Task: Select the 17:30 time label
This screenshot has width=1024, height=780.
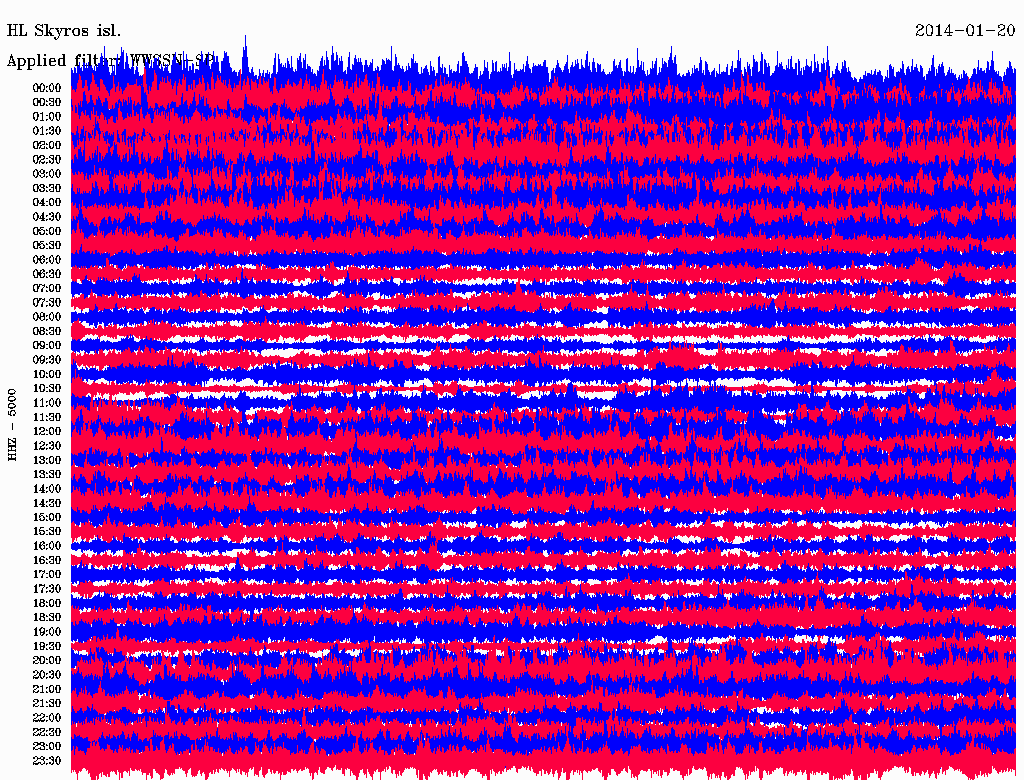Action: (x=47, y=589)
